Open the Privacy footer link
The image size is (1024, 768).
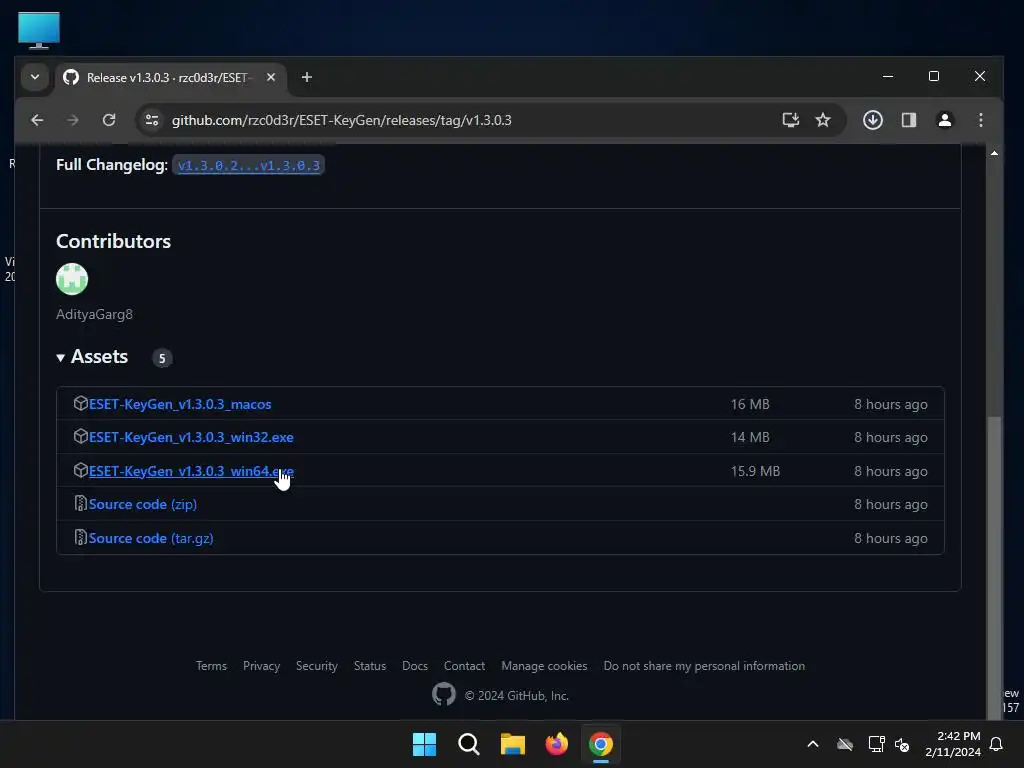[261, 666]
